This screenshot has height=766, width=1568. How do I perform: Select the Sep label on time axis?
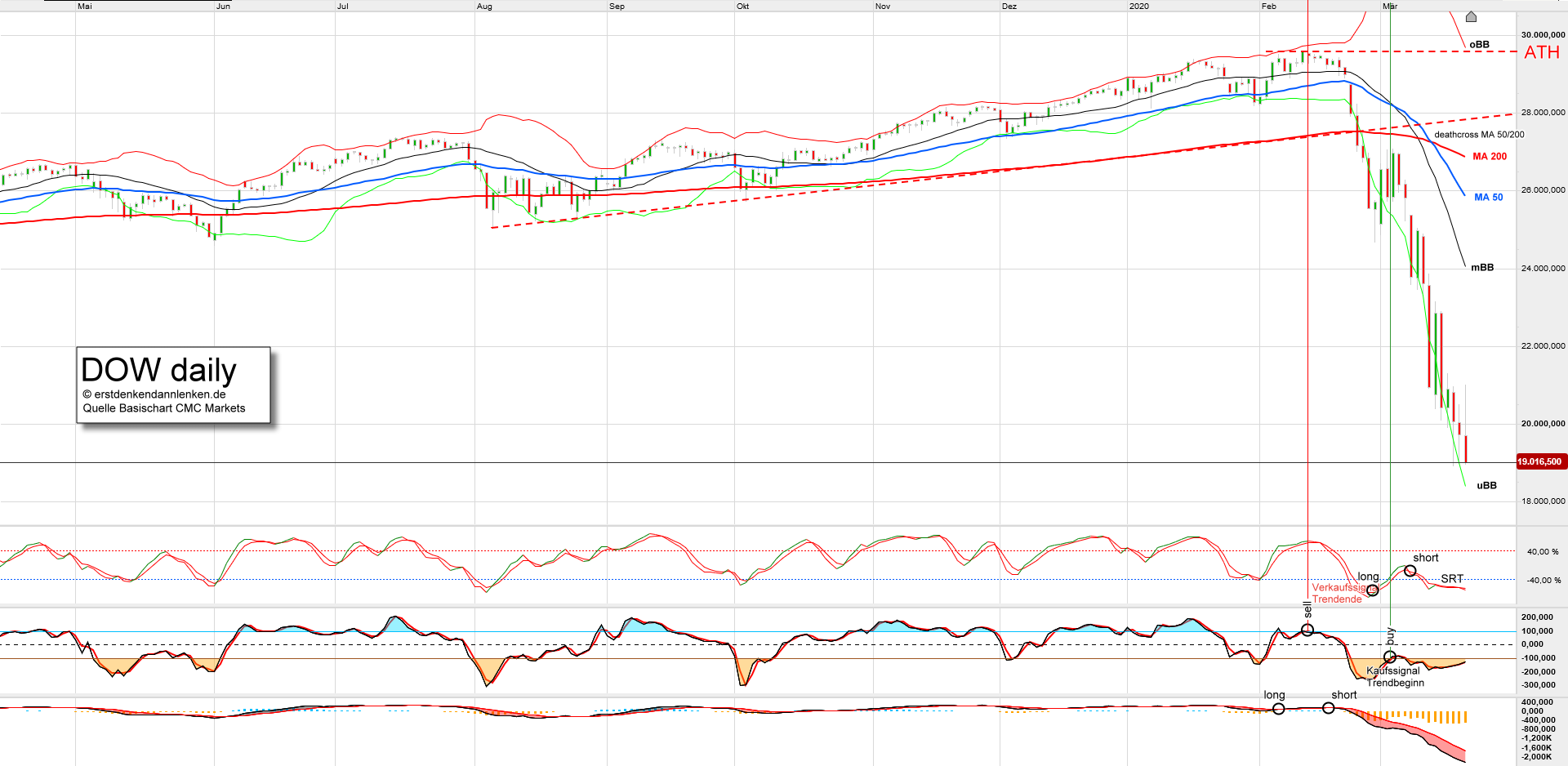[x=617, y=7]
